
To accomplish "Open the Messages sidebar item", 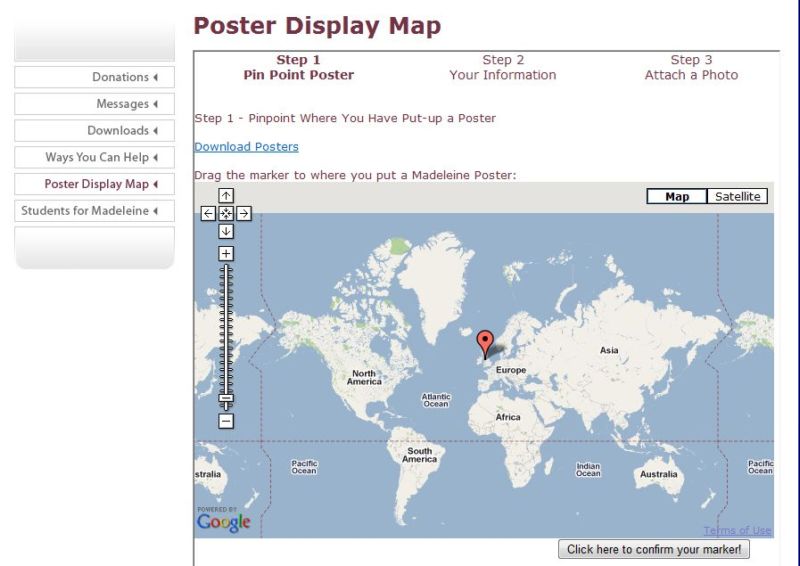I will tap(95, 104).
